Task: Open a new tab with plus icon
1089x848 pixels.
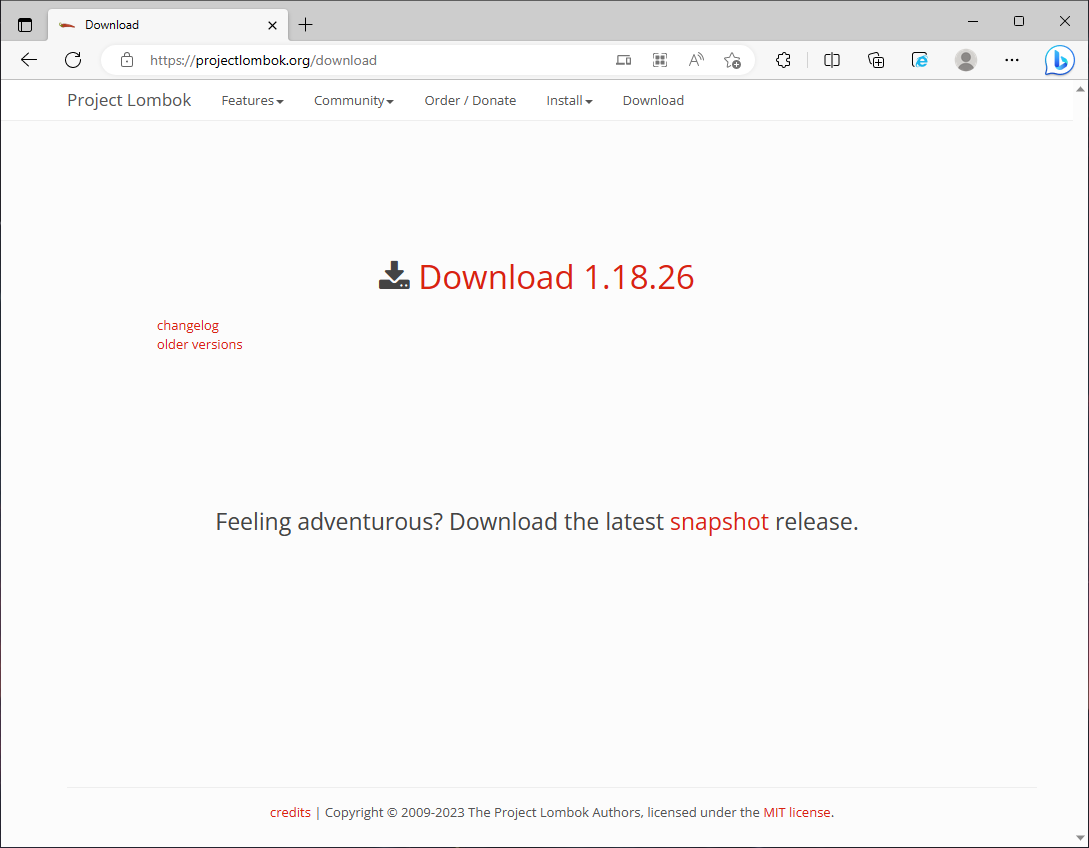Action: 306,25
